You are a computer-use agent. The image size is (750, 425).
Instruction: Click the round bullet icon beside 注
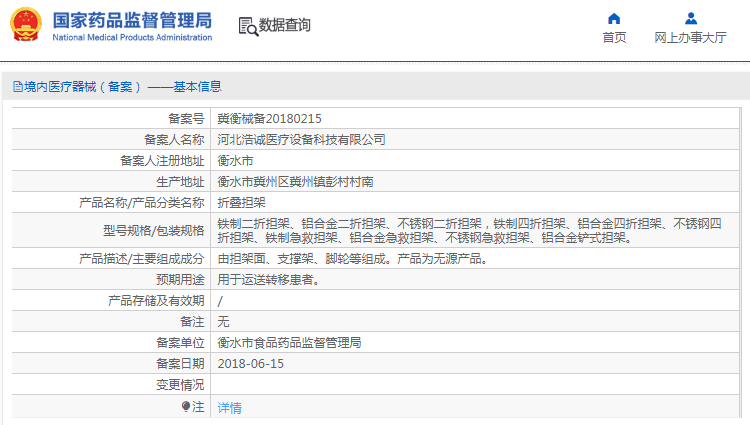click(185, 407)
